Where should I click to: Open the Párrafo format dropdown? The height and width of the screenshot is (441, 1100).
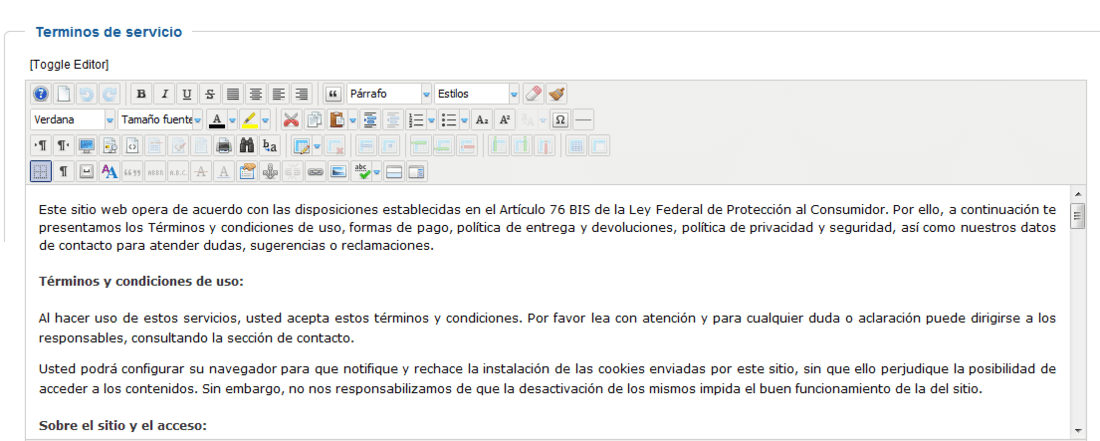click(x=389, y=93)
